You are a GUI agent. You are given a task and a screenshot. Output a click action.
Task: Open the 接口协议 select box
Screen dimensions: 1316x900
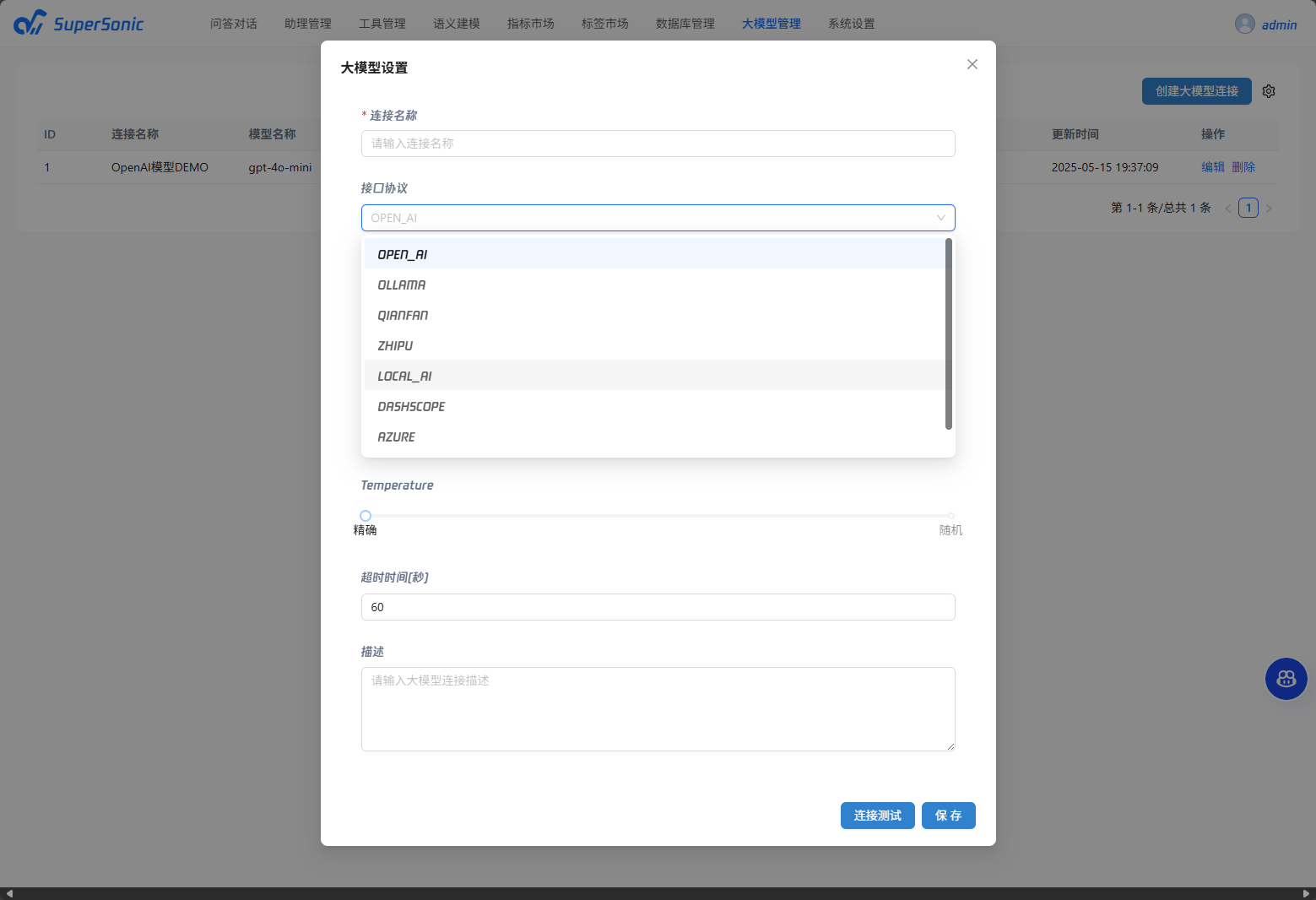(658, 218)
